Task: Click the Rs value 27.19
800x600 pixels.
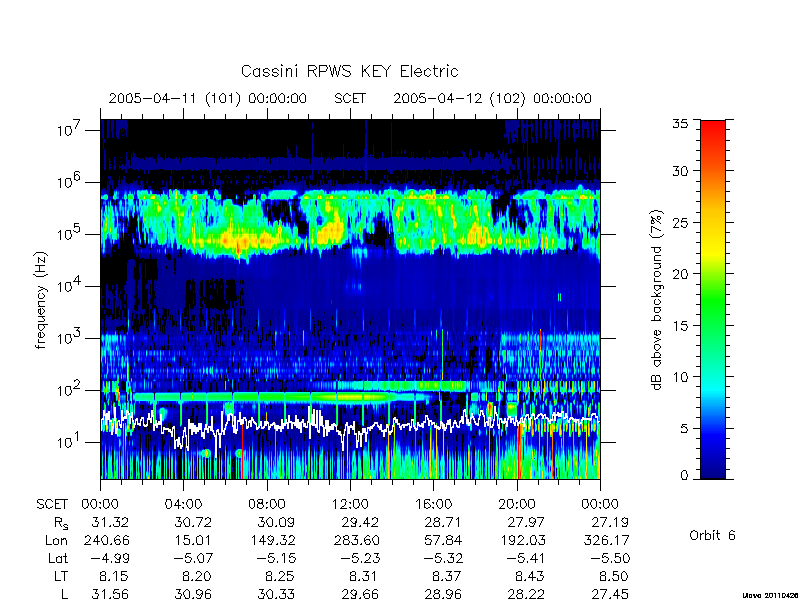Action: pos(610,522)
